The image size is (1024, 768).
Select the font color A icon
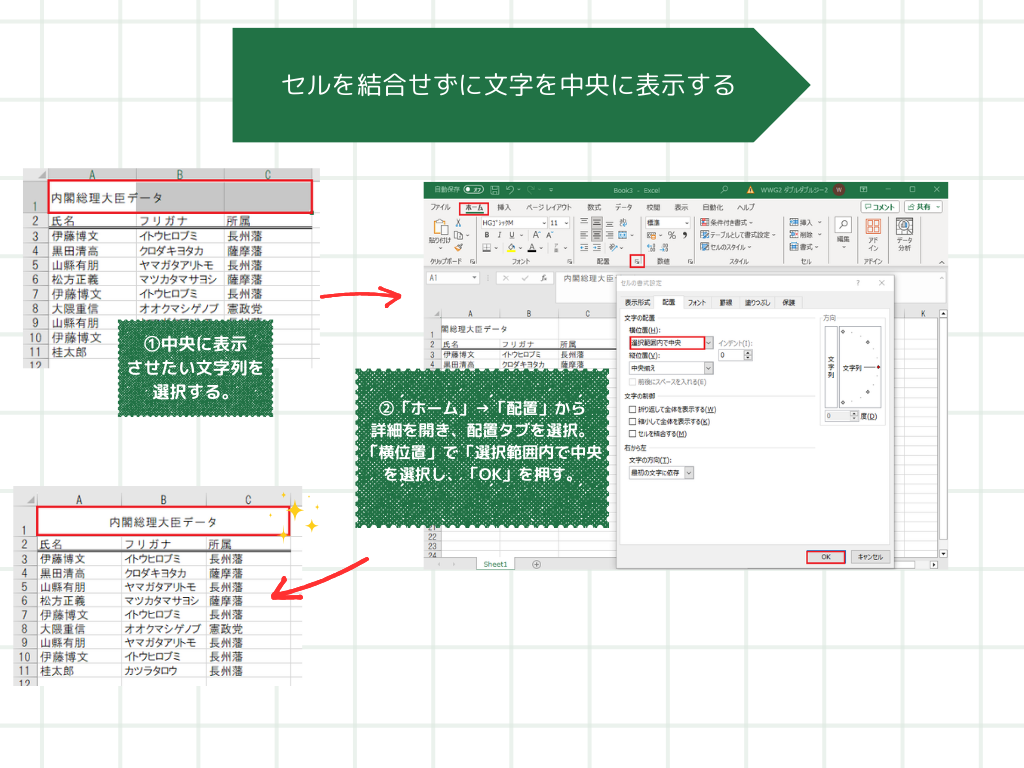coord(534,246)
